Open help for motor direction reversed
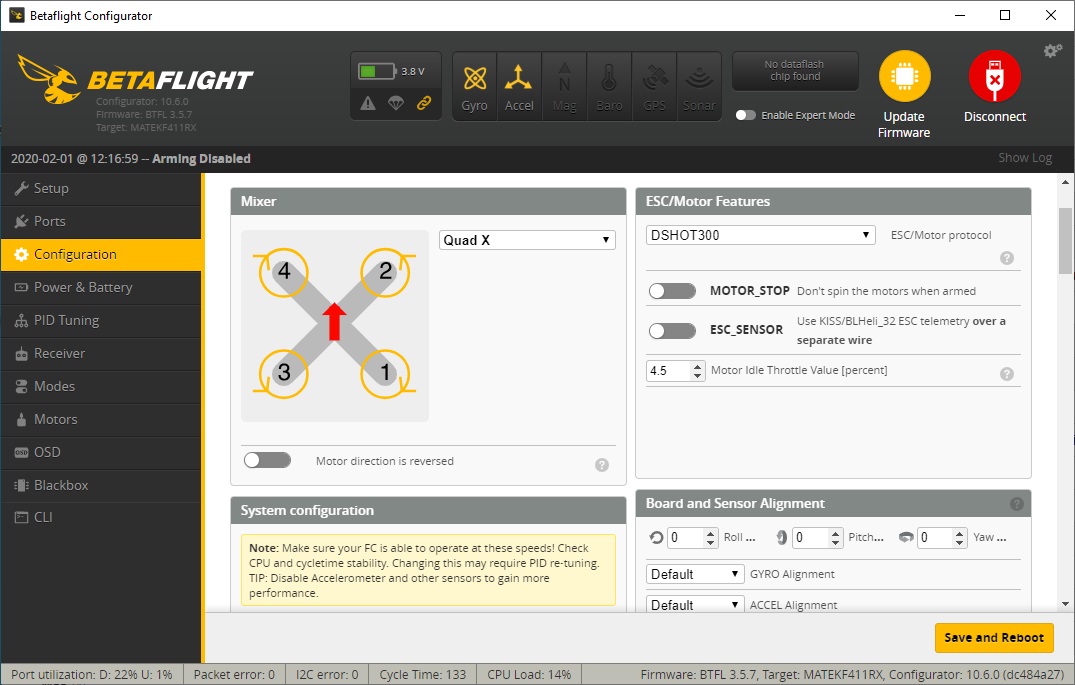 click(602, 465)
